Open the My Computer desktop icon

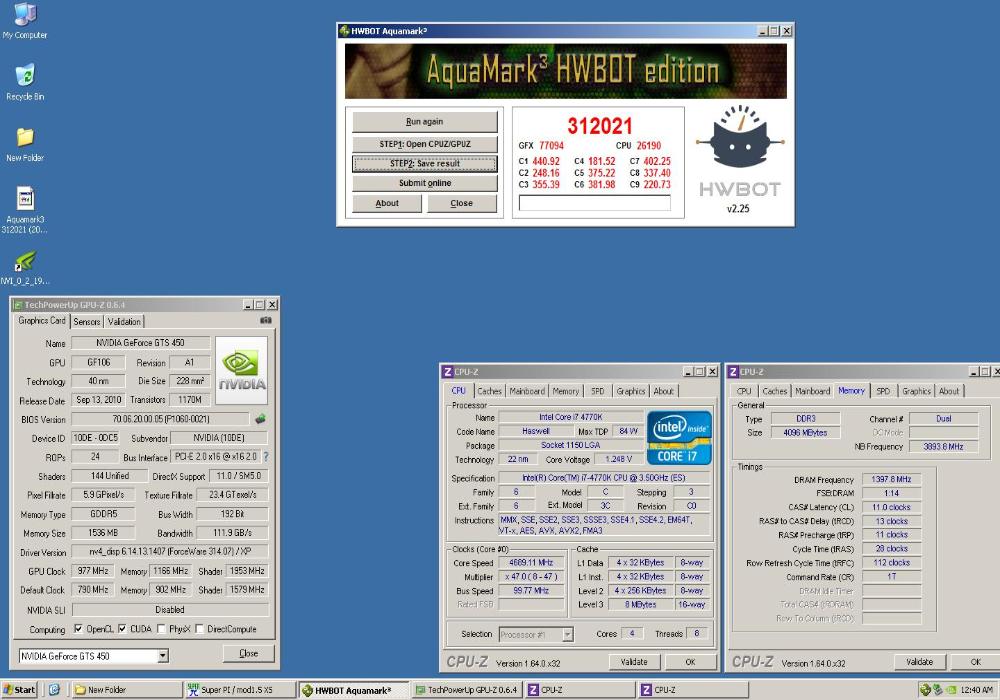point(25,21)
